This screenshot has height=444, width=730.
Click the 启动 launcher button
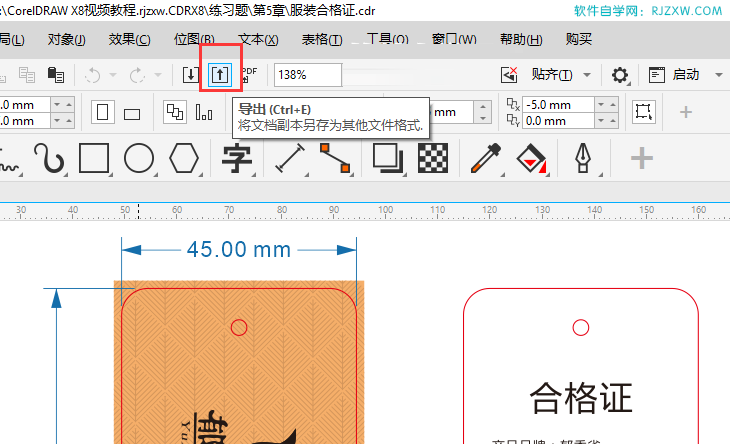pos(674,74)
